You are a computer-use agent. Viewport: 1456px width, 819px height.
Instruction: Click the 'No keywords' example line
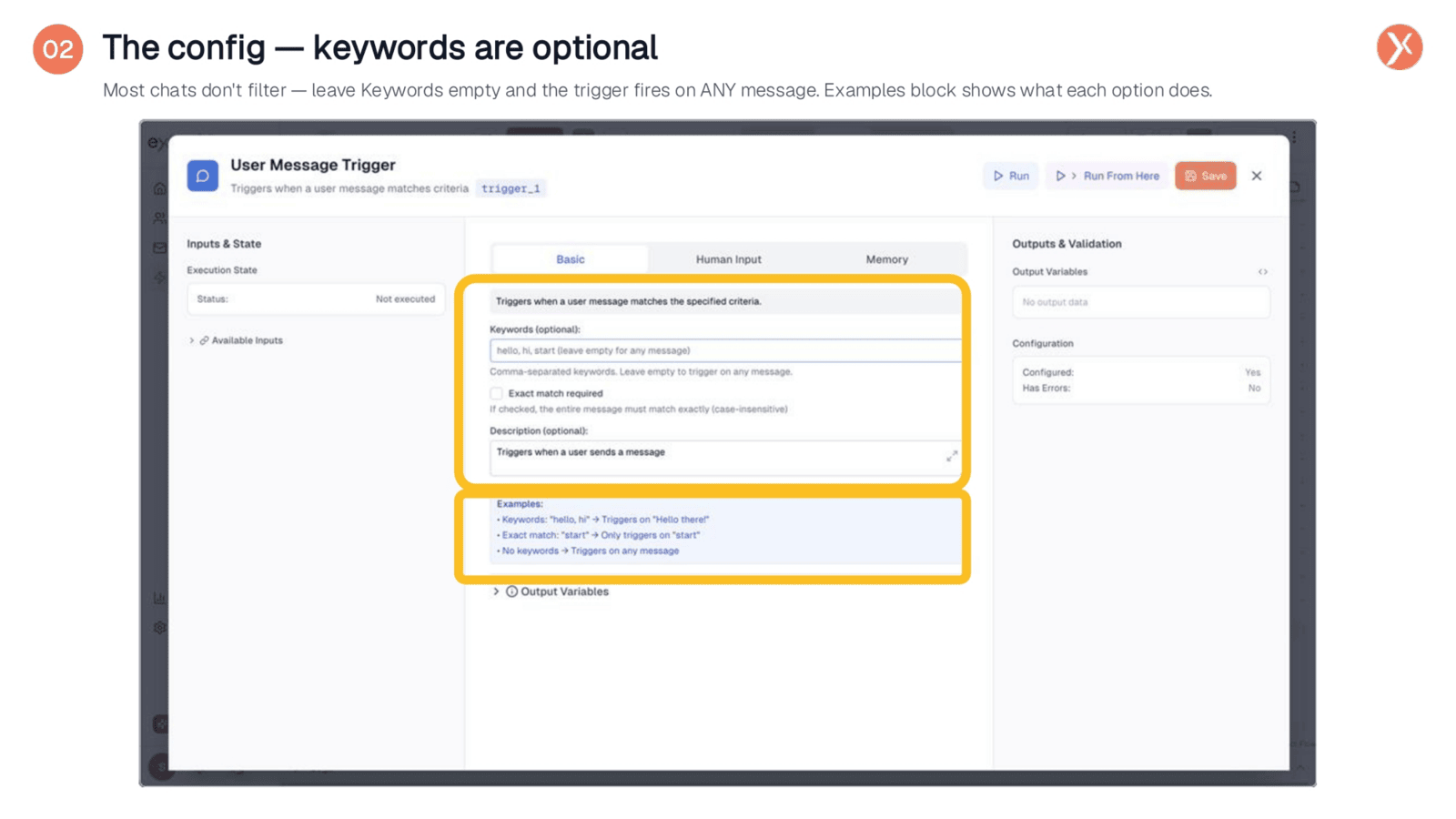point(588,551)
